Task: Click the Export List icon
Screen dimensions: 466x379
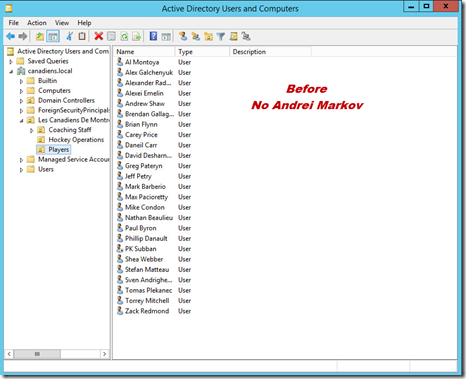Action: coord(136,36)
